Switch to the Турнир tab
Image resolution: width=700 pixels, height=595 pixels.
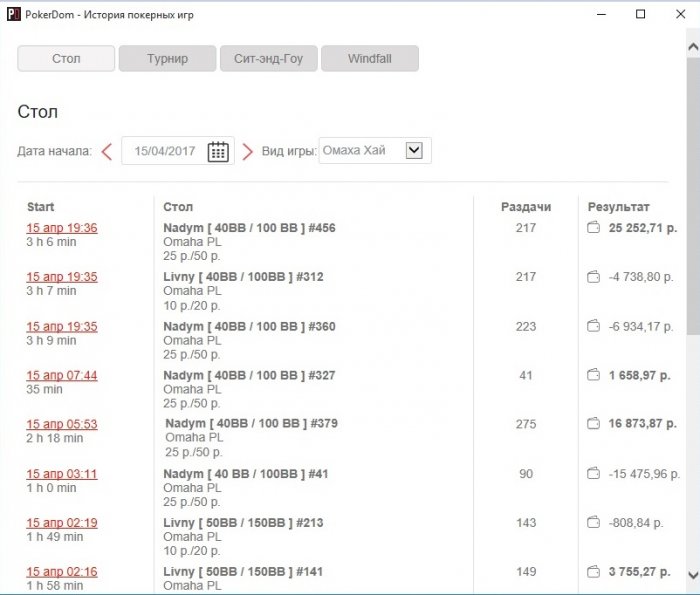point(167,59)
